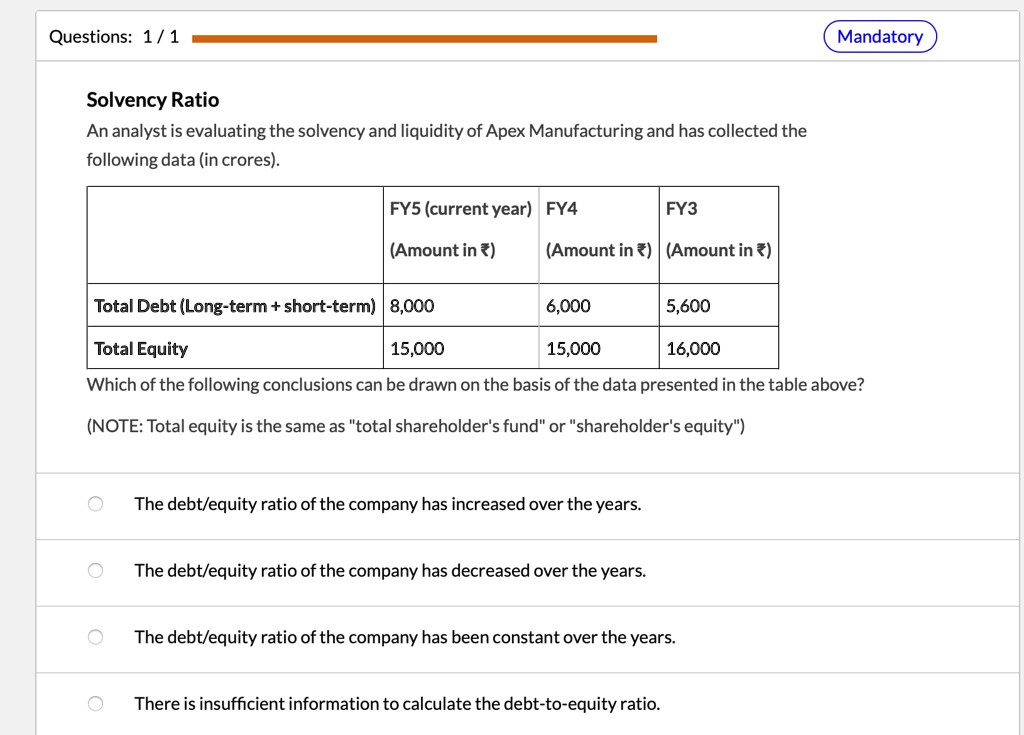Click the FY5 equity cell 15,000

tap(461, 348)
